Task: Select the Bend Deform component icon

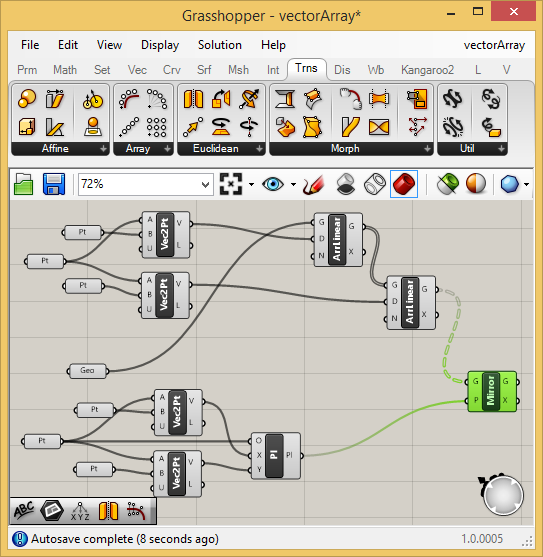Action: 351,99
